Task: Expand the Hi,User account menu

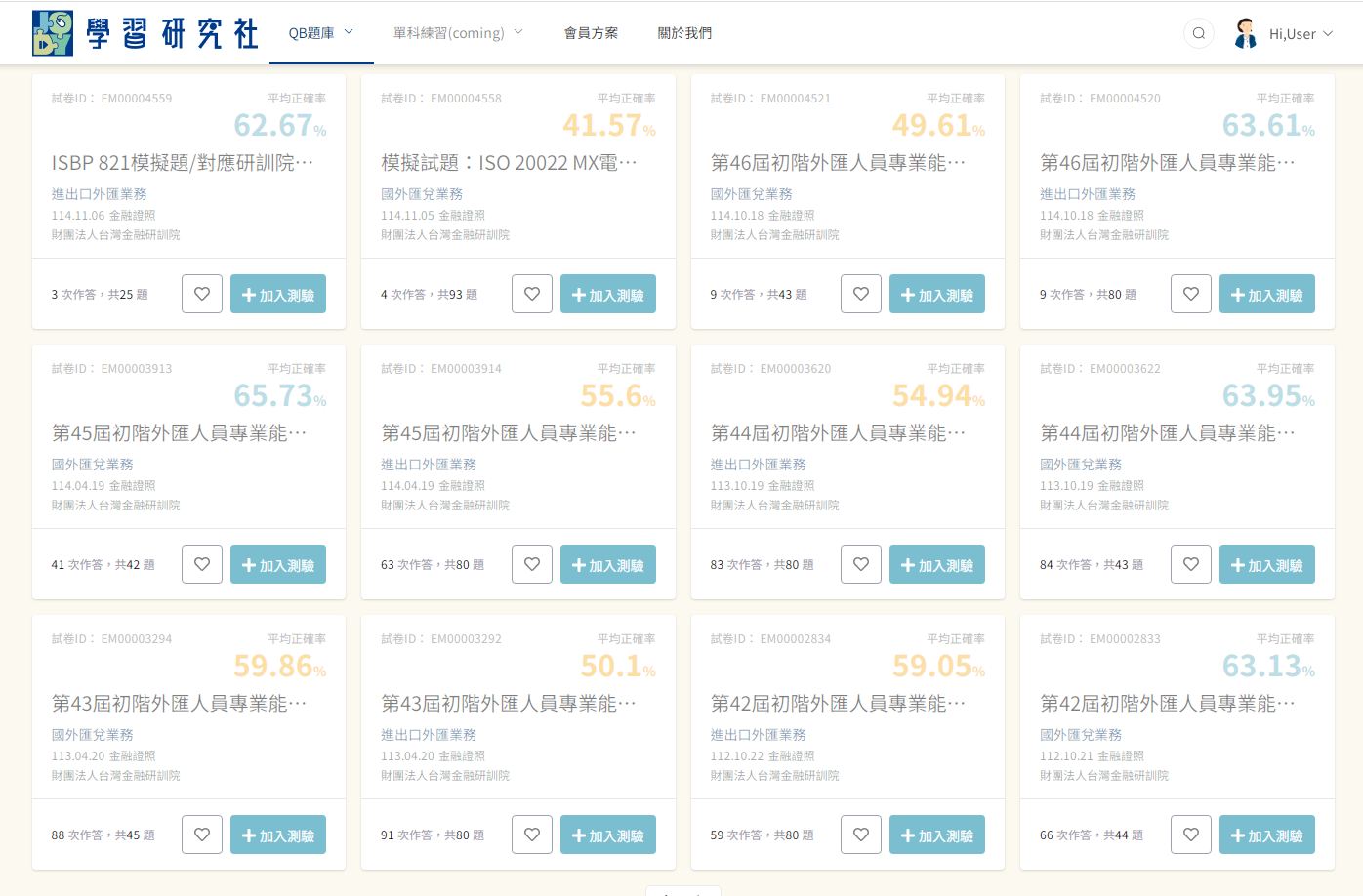Action: pos(1300,34)
